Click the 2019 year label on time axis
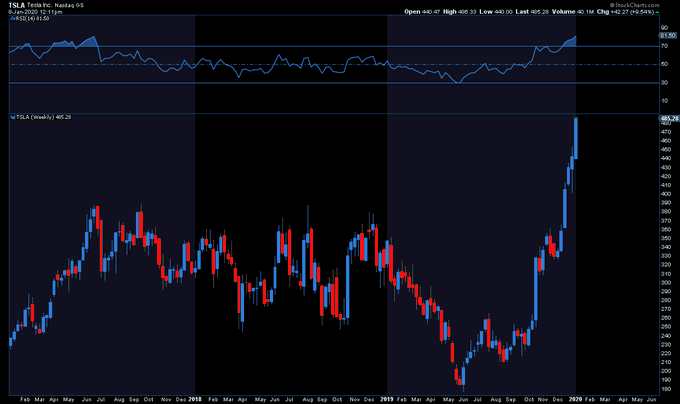Viewport: 680px width, 404px height. (x=387, y=399)
